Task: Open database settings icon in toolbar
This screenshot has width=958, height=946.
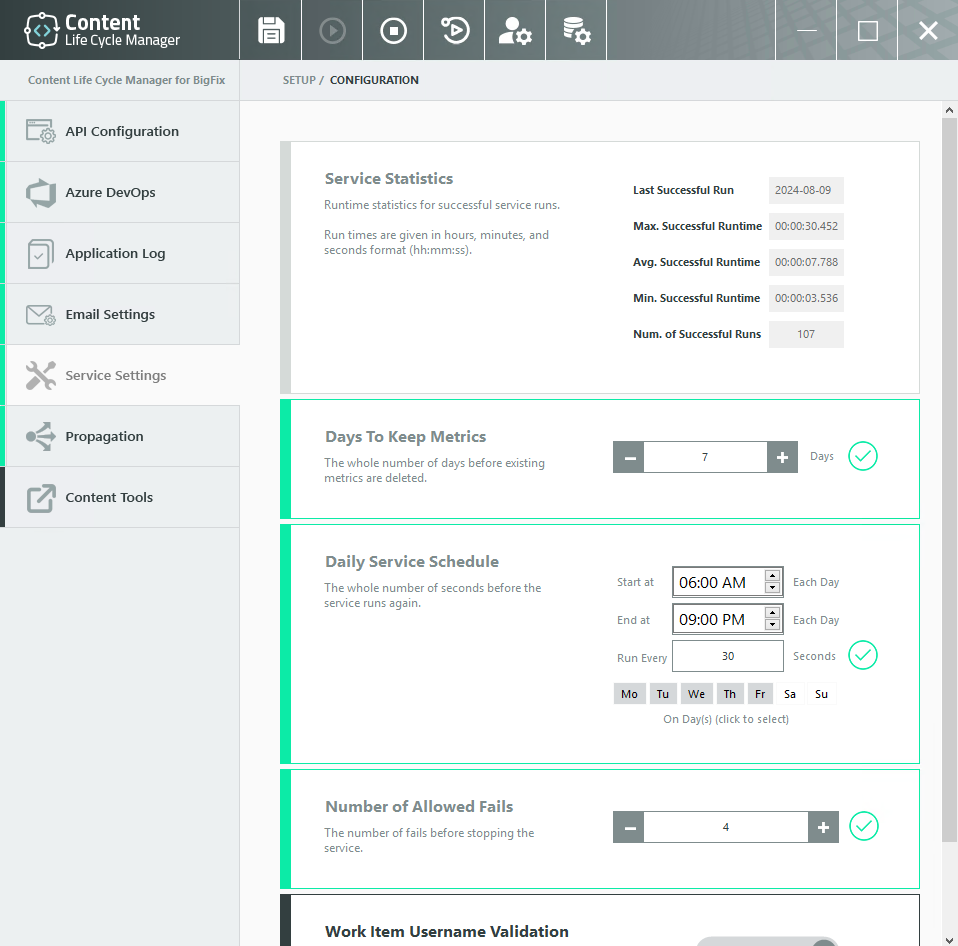Action: click(x=576, y=30)
